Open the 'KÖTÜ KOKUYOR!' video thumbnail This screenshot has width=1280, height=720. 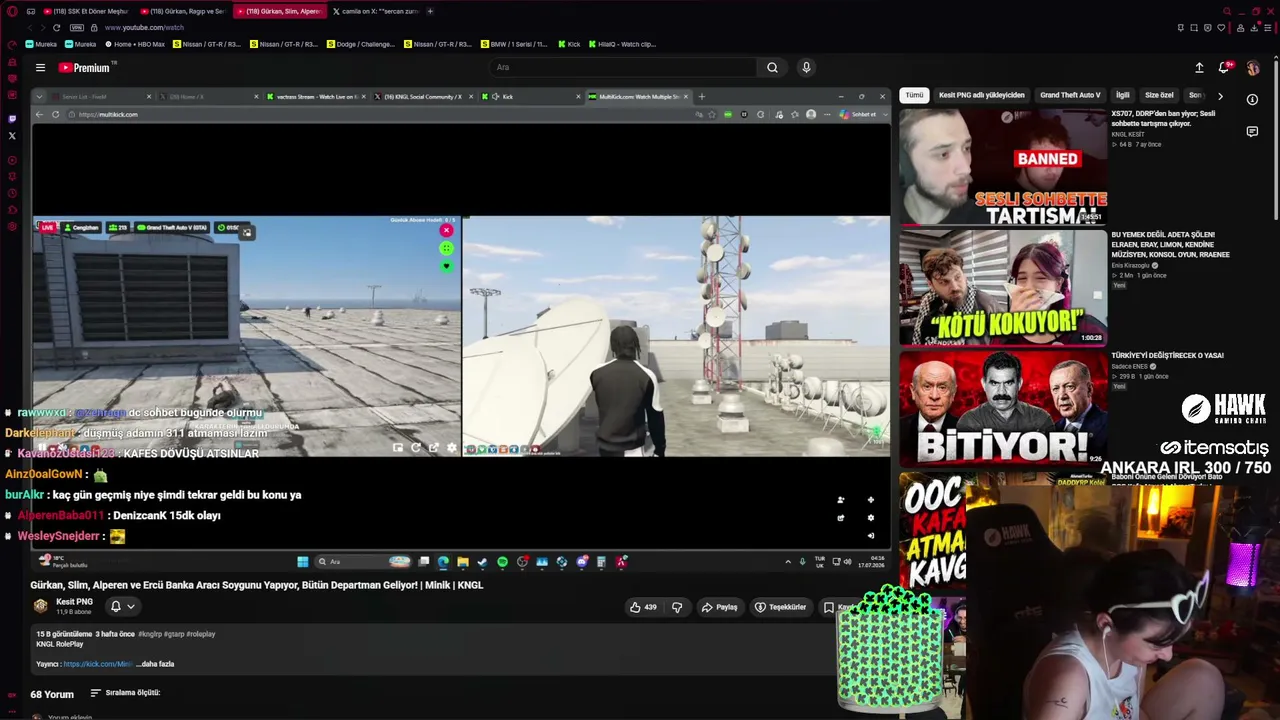pyautogui.click(x=1003, y=287)
